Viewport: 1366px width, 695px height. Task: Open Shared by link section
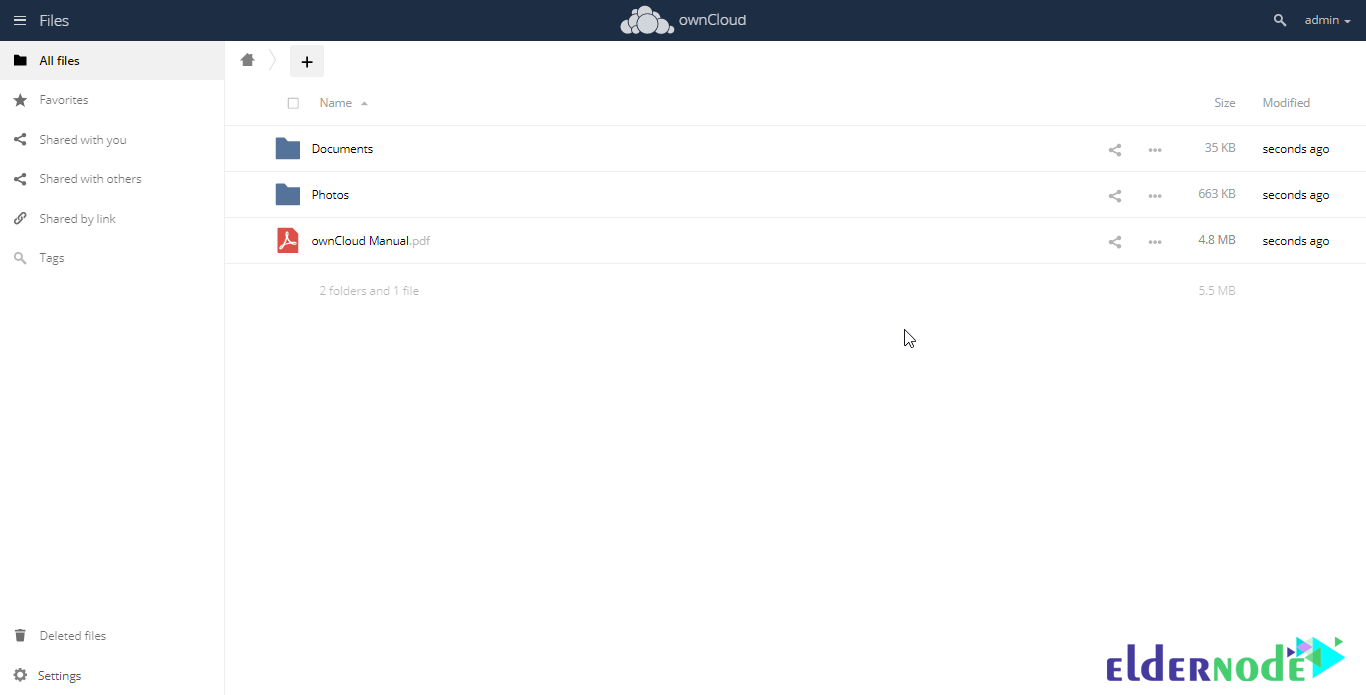pyautogui.click(x=112, y=219)
